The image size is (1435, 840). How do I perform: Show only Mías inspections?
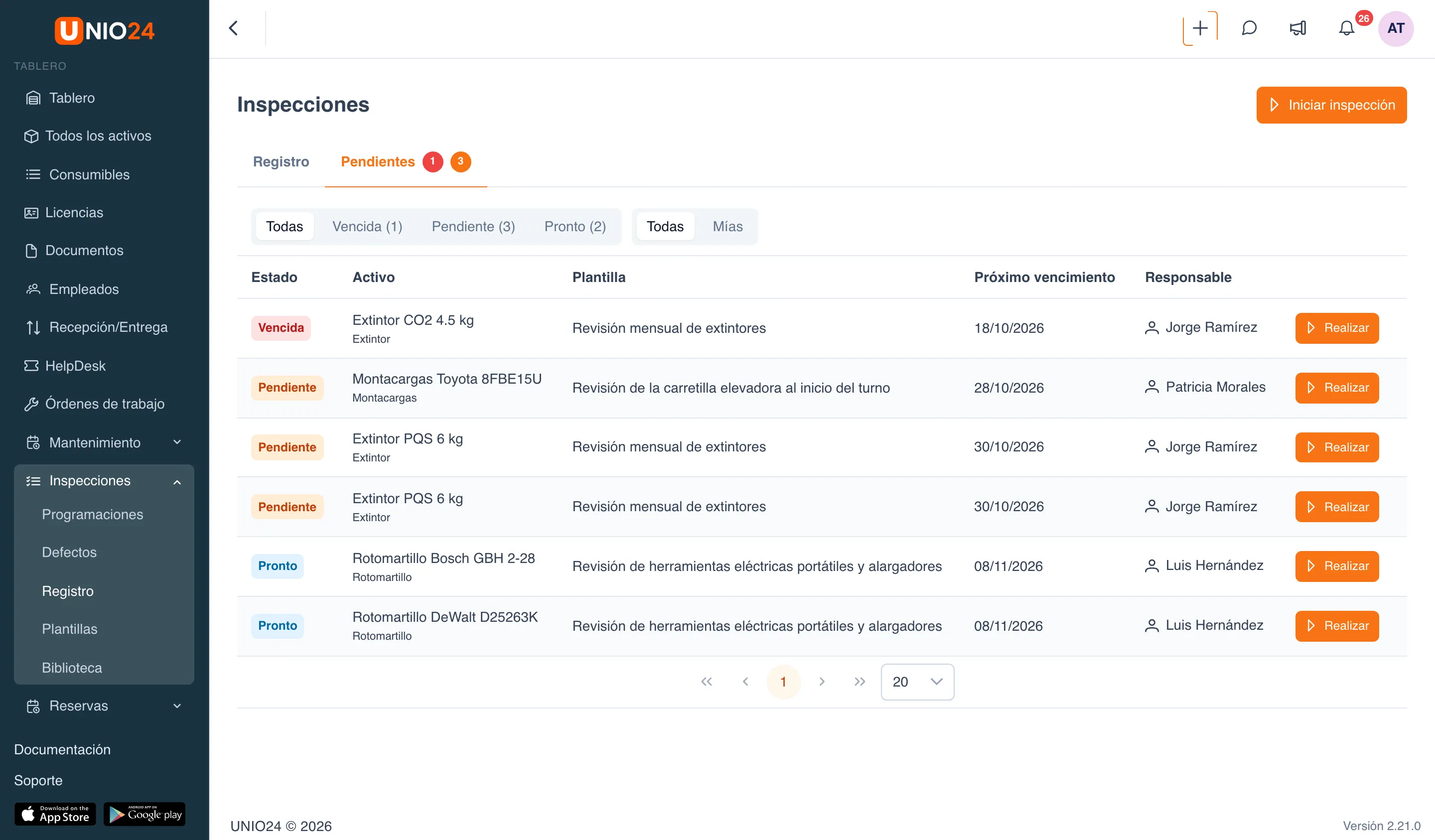tap(727, 227)
